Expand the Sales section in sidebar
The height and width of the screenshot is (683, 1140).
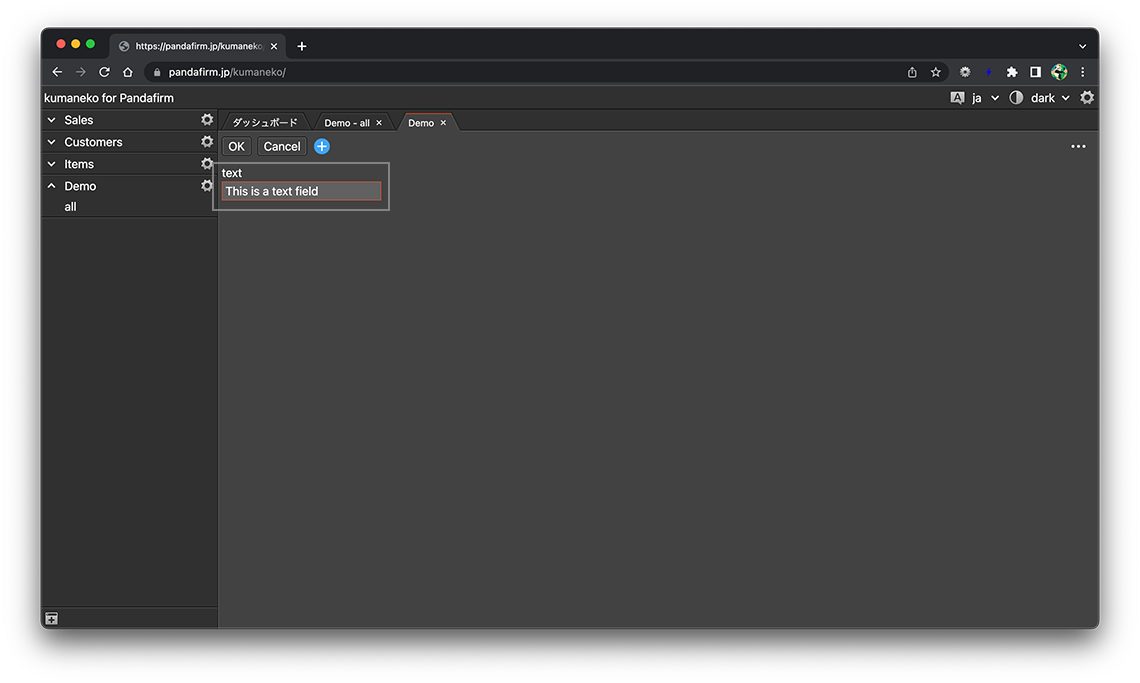[x=52, y=120]
